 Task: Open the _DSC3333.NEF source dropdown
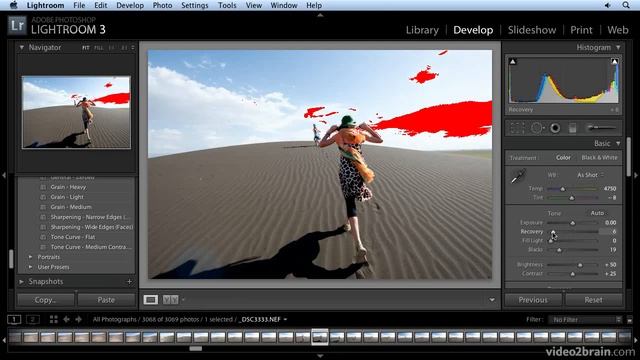click(263, 319)
